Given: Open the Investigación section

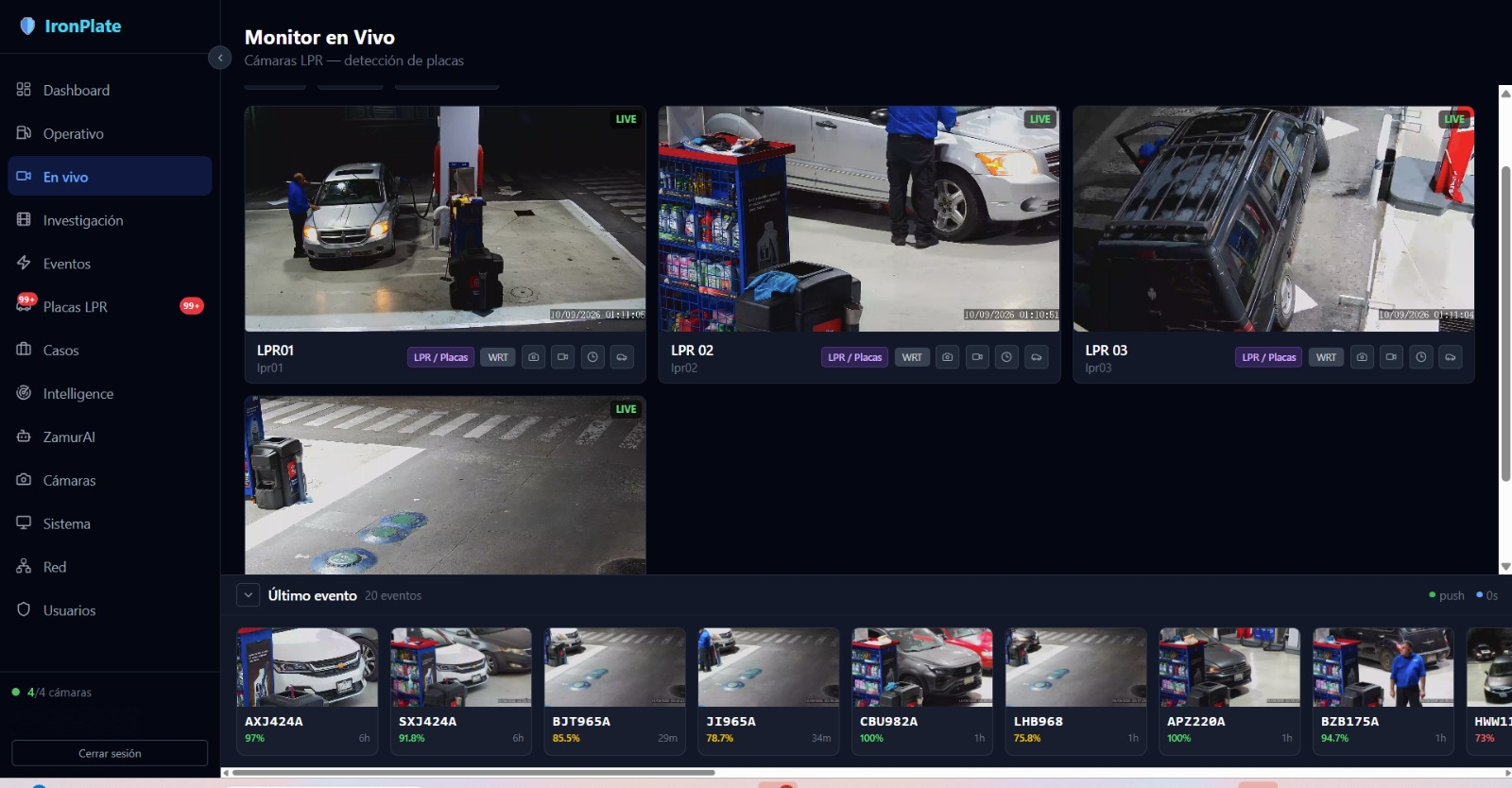Looking at the screenshot, I should [110, 220].
